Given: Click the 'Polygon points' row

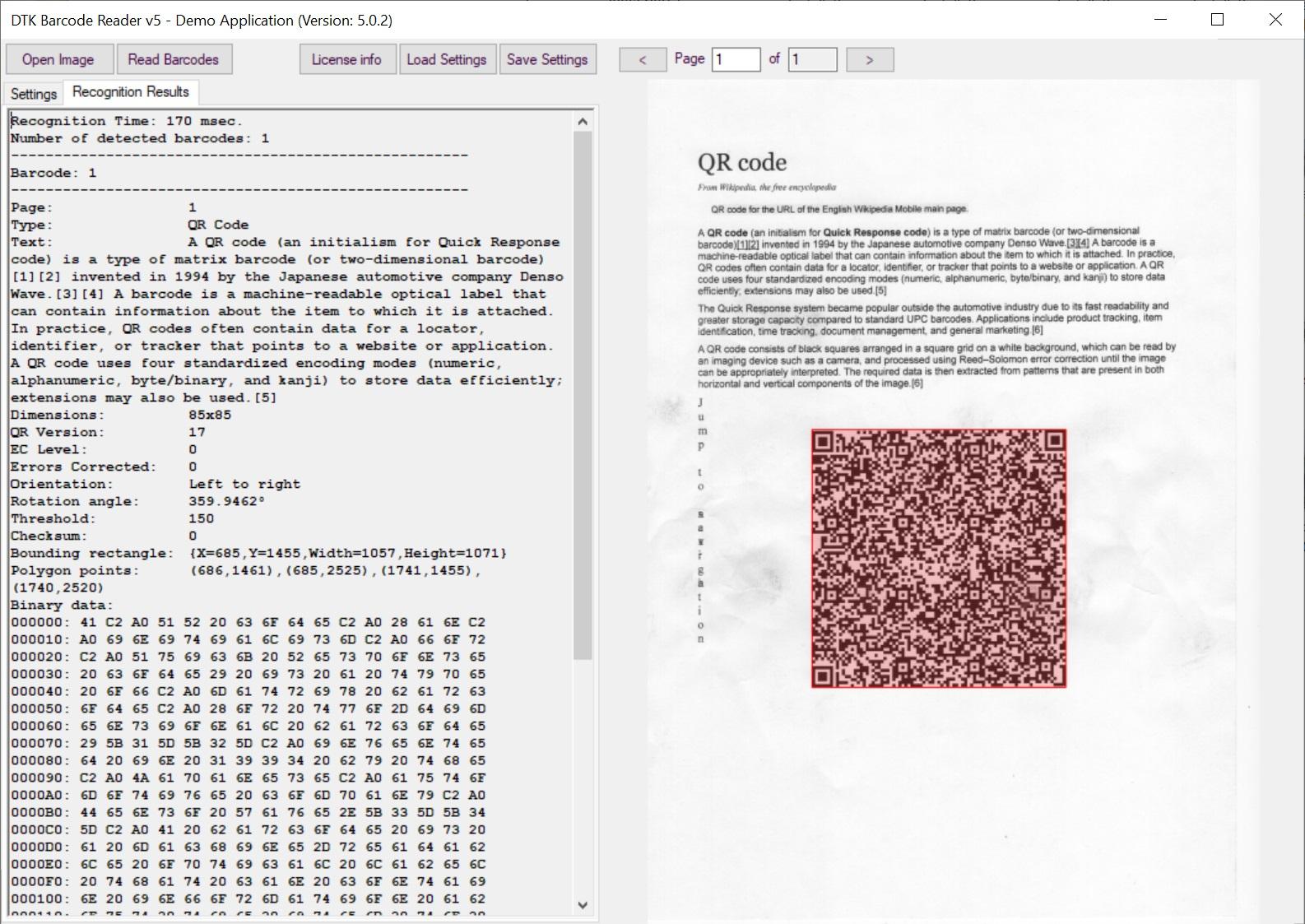Looking at the screenshot, I should click(x=246, y=578).
